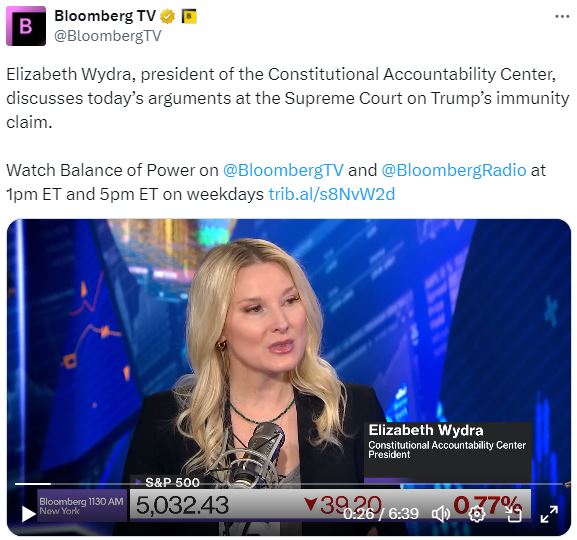
Task: Seek along the video progress bar
Action: [x=289, y=484]
